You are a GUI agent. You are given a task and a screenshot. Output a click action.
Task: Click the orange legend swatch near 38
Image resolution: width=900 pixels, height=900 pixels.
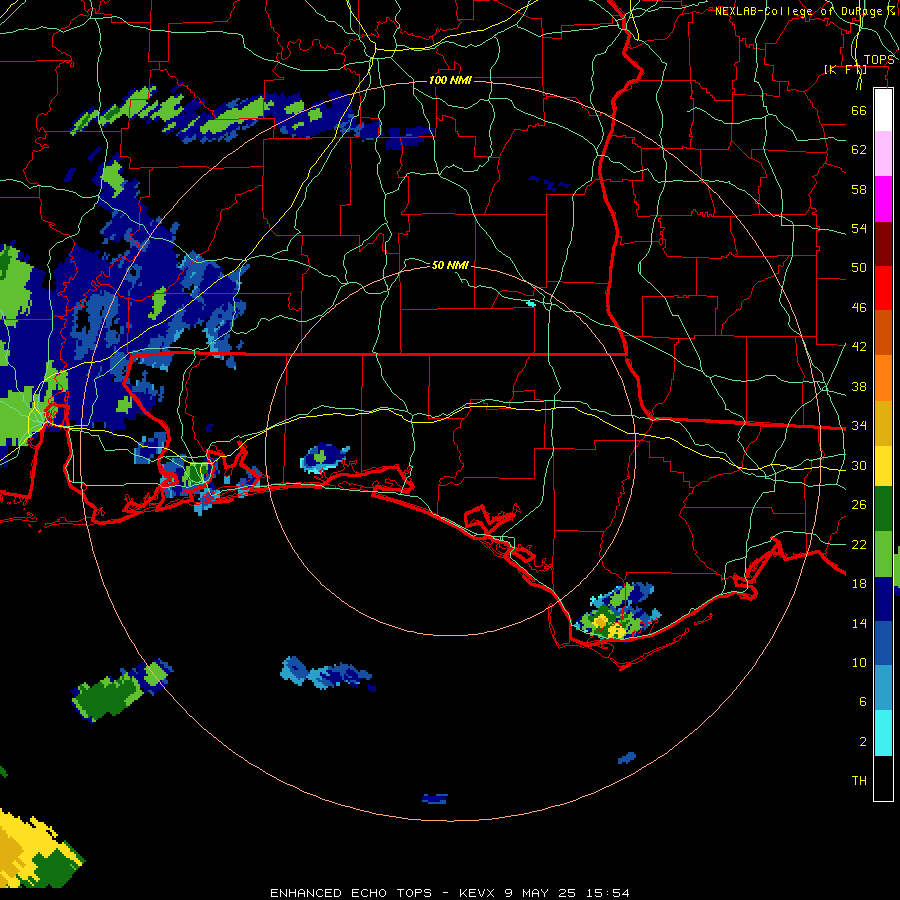coord(883,378)
